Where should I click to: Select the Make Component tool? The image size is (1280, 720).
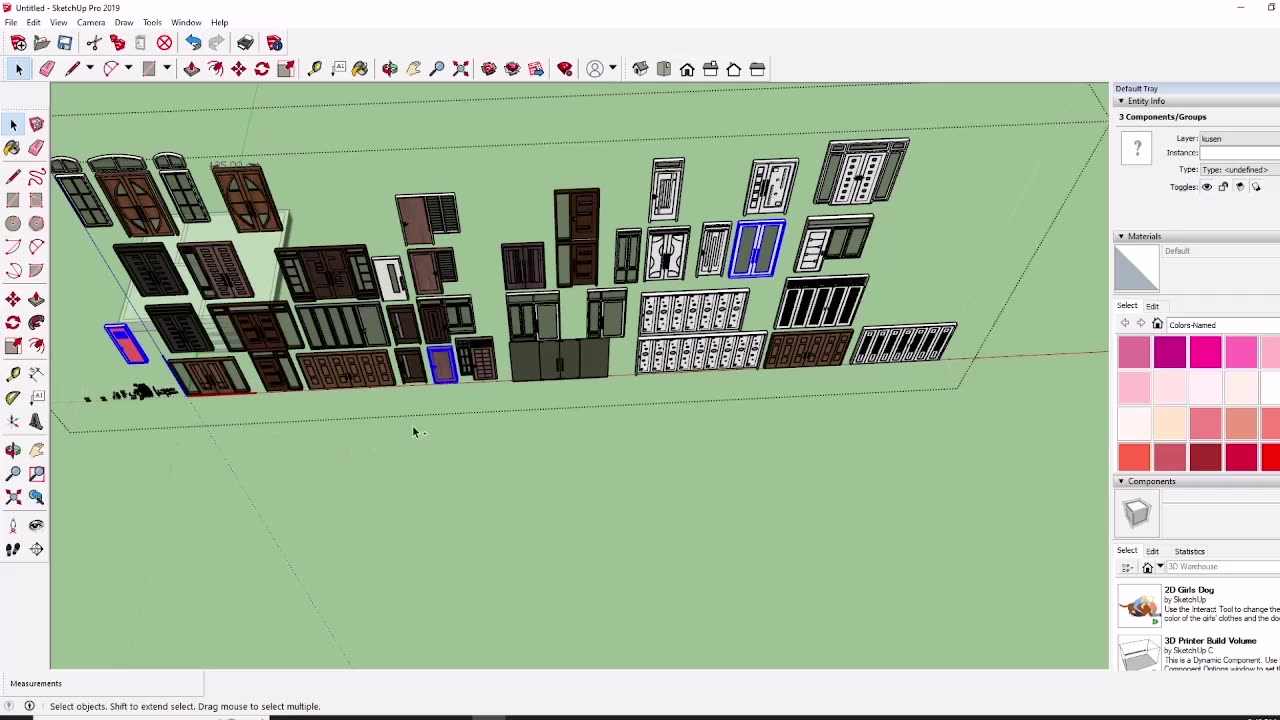click(x=36, y=124)
